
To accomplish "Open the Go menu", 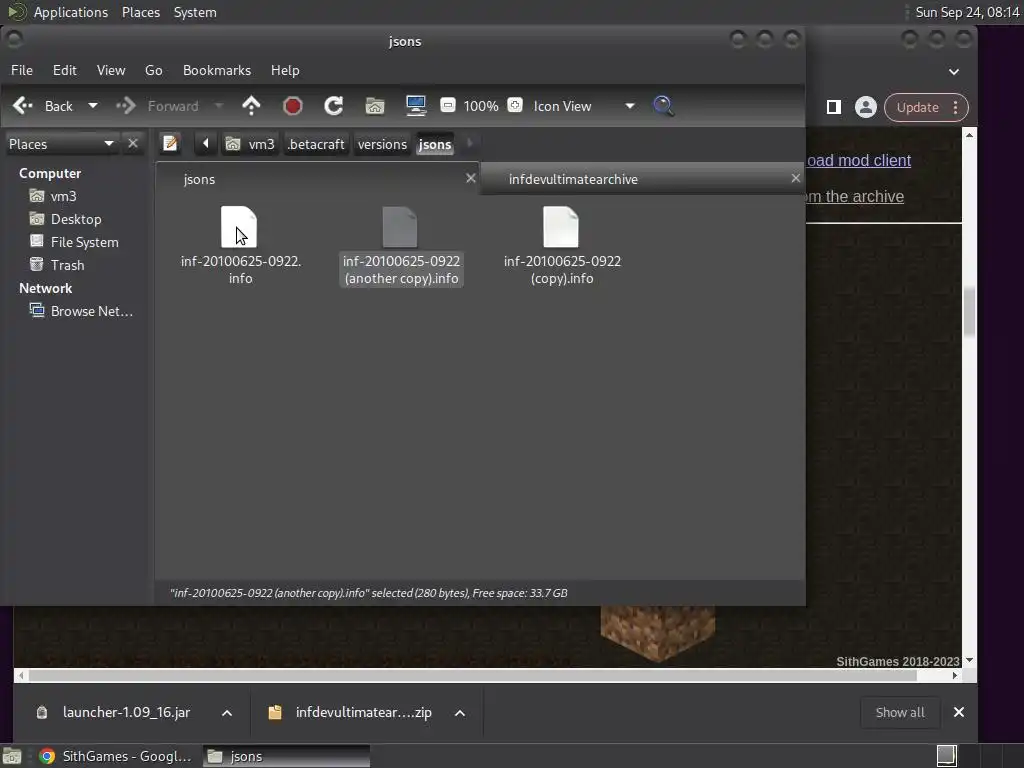I will point(153,70).
